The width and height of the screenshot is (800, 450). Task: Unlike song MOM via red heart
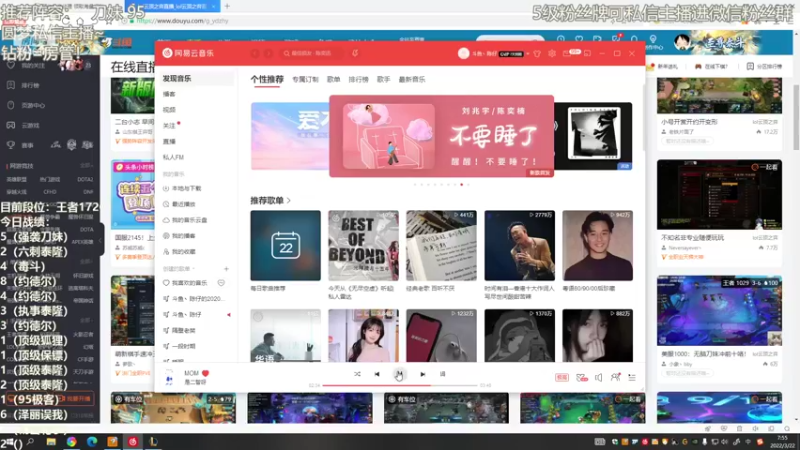(x=206, y=373)
